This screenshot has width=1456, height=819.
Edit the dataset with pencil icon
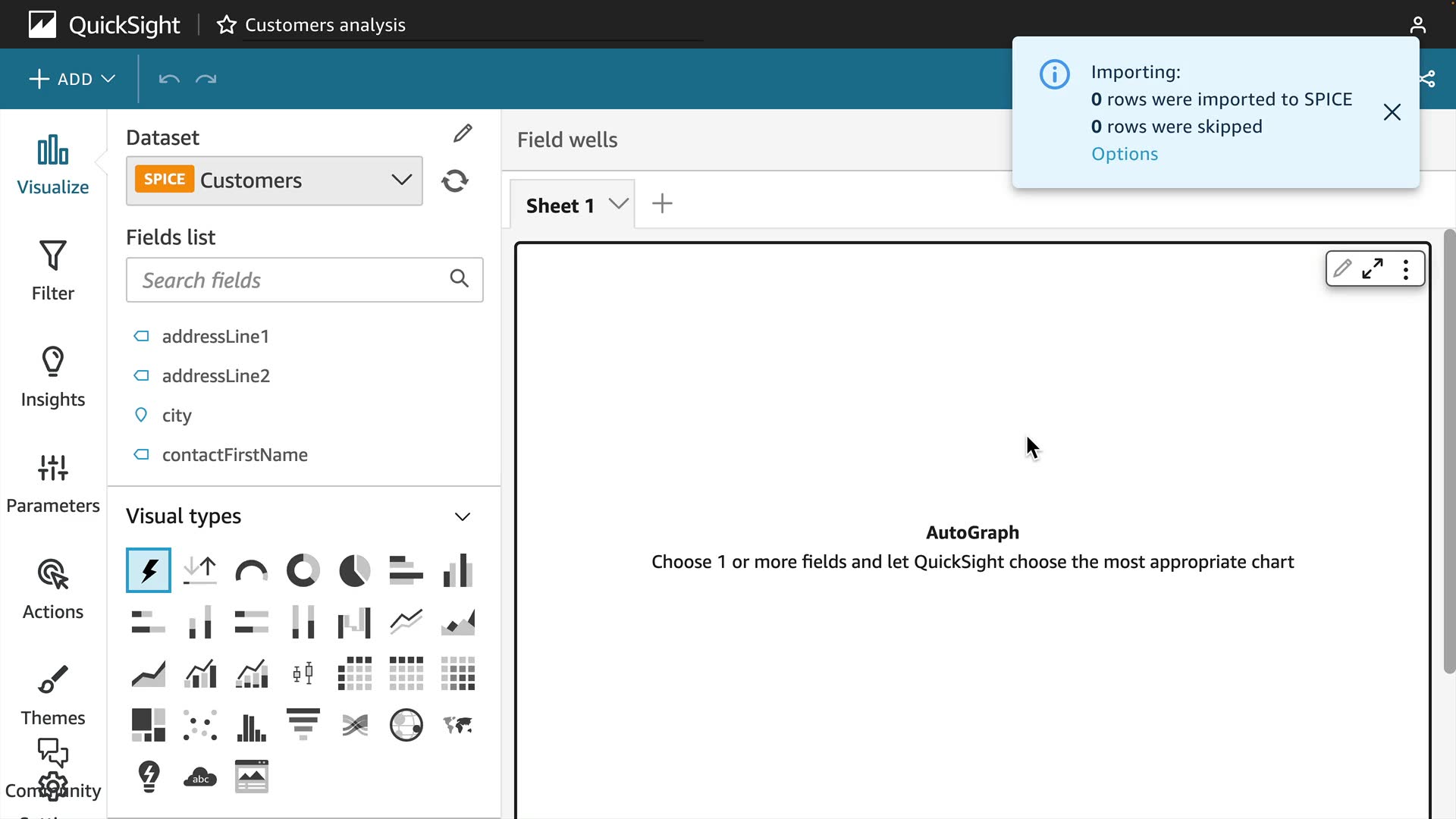[462, 134]
